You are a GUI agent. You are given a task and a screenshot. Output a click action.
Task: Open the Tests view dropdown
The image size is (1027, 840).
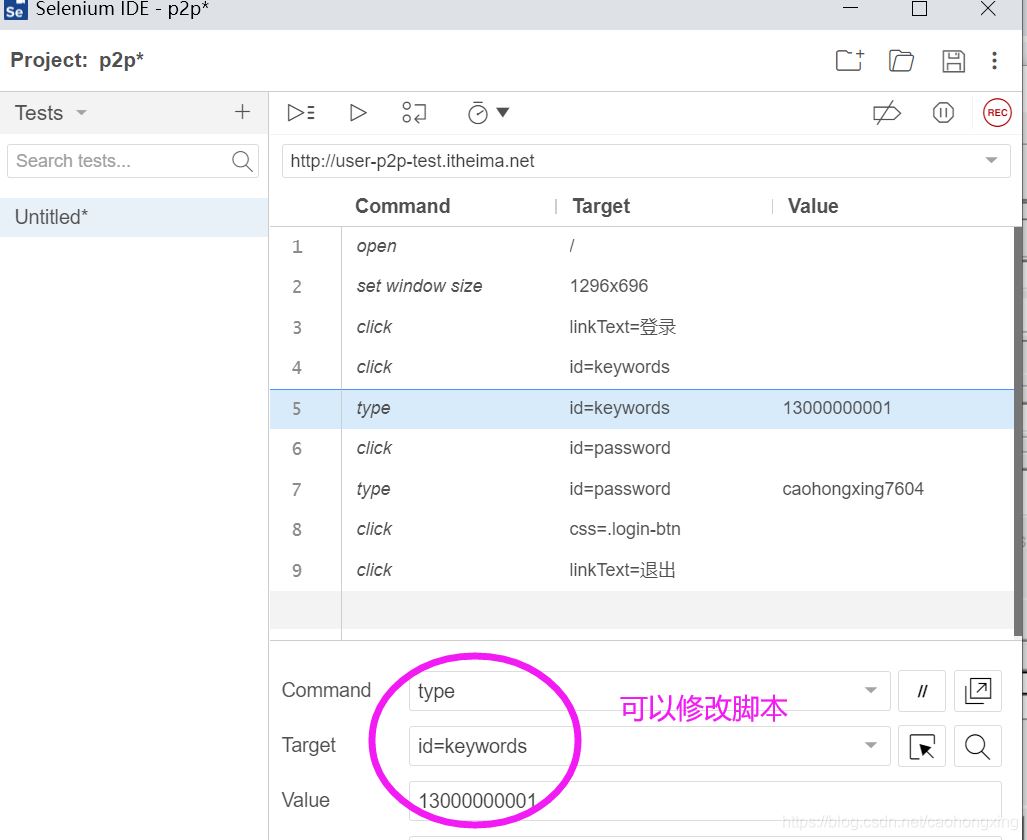point(81,113)
